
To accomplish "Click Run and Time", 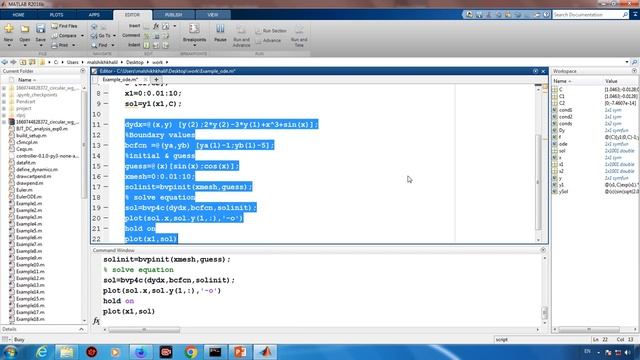I will pos(299,36).
